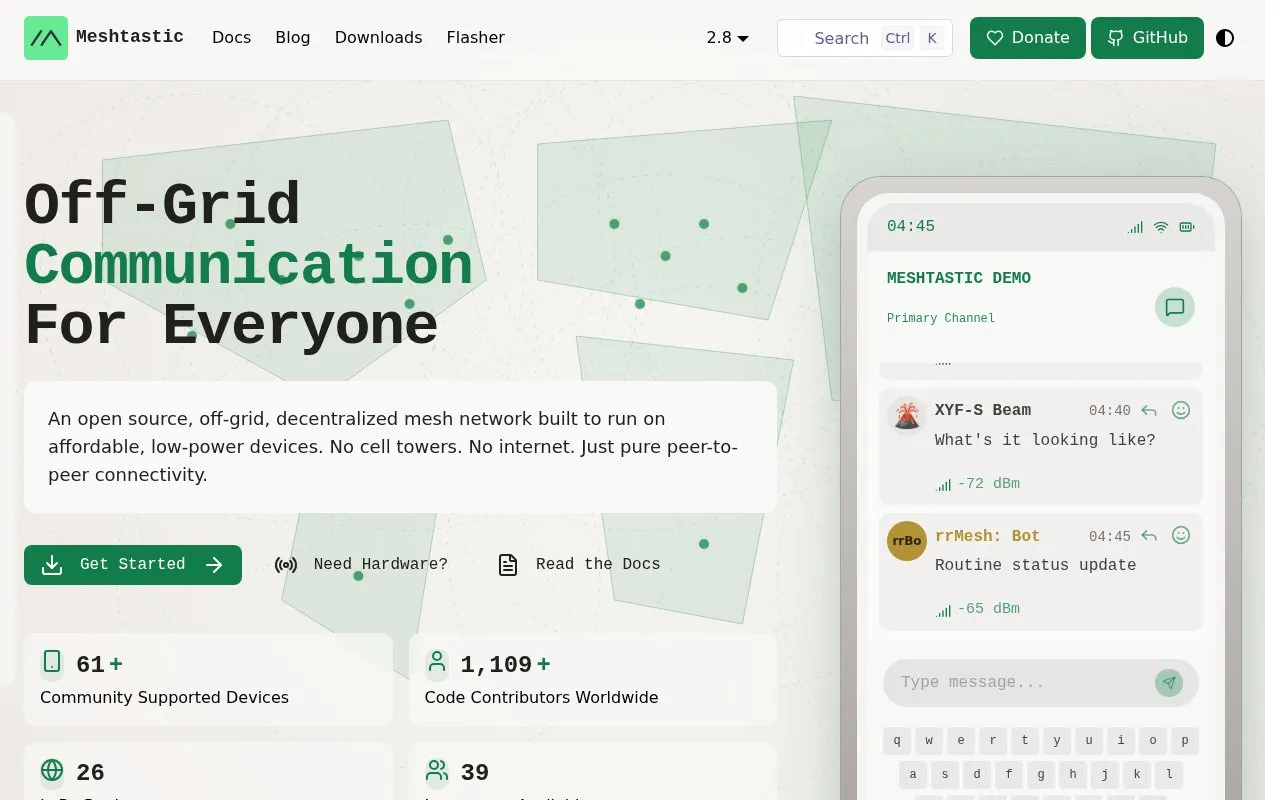Click the Type message... input field
Screen dimensions: 1280x800
coord(1040,683)
